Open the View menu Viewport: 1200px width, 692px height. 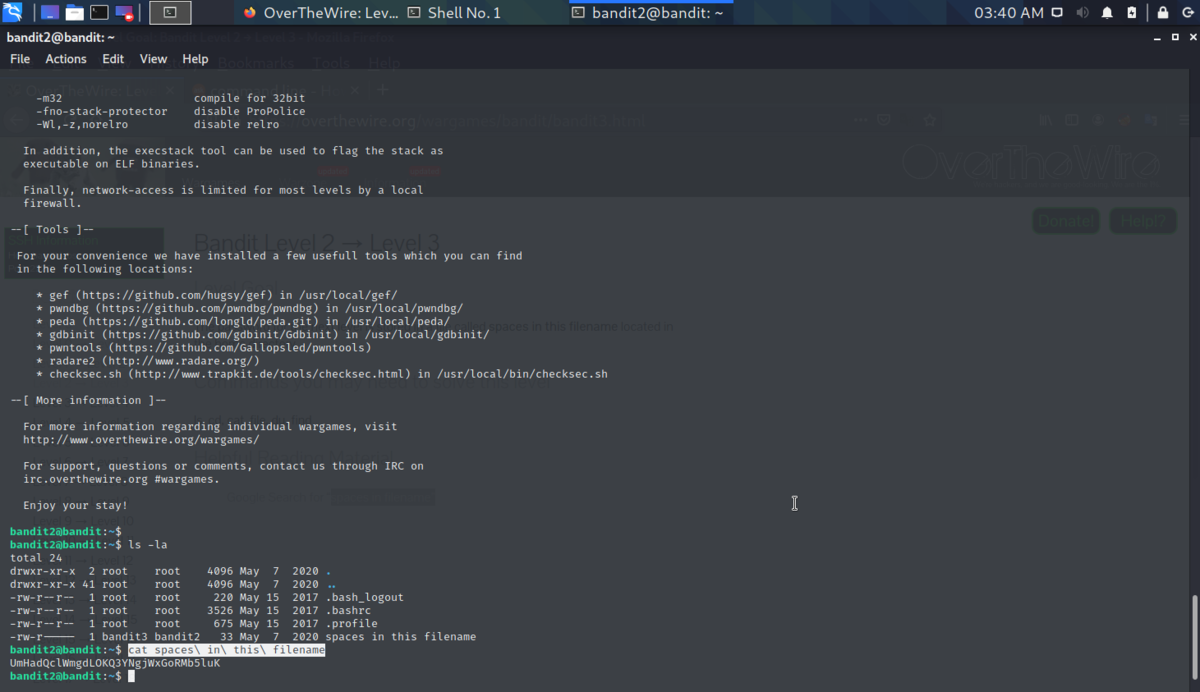pos(153,59)
